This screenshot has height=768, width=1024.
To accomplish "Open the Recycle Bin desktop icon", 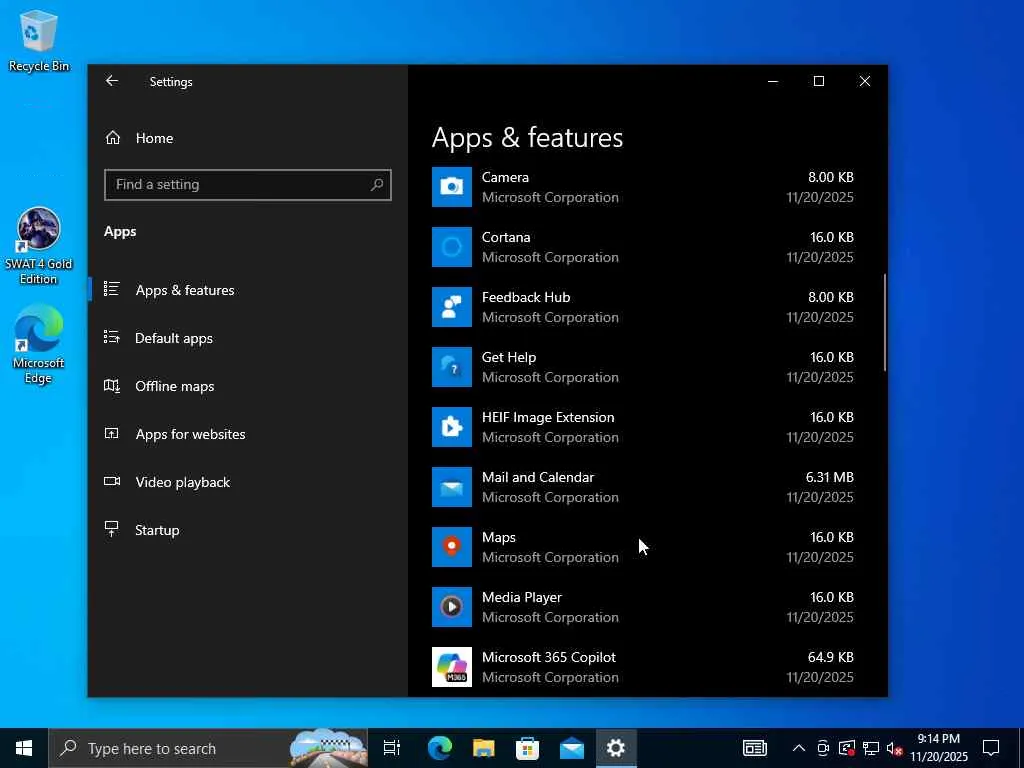I will tap(39, 40).
